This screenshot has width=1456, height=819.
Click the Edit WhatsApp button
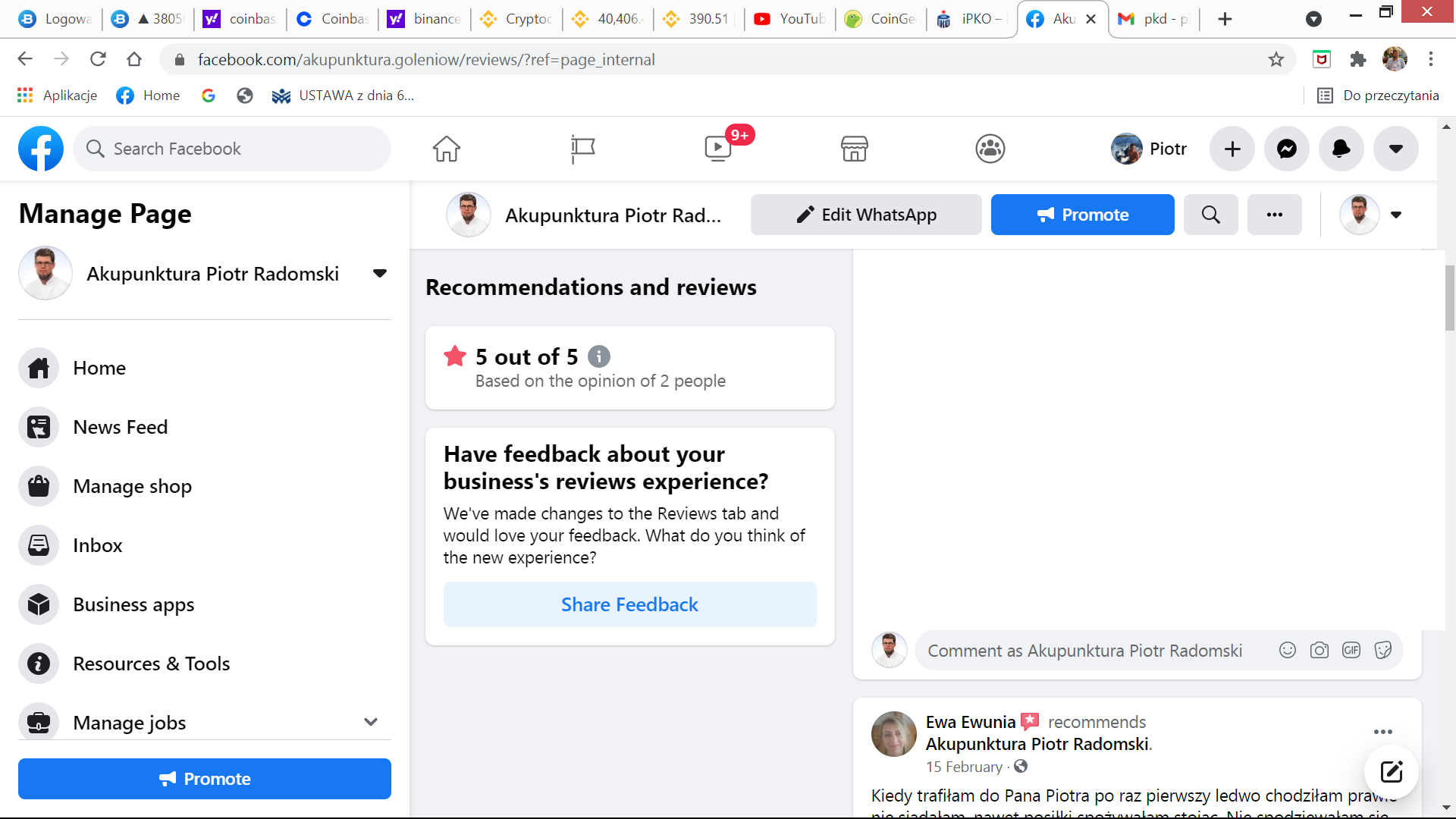click(x=866, y=215)
